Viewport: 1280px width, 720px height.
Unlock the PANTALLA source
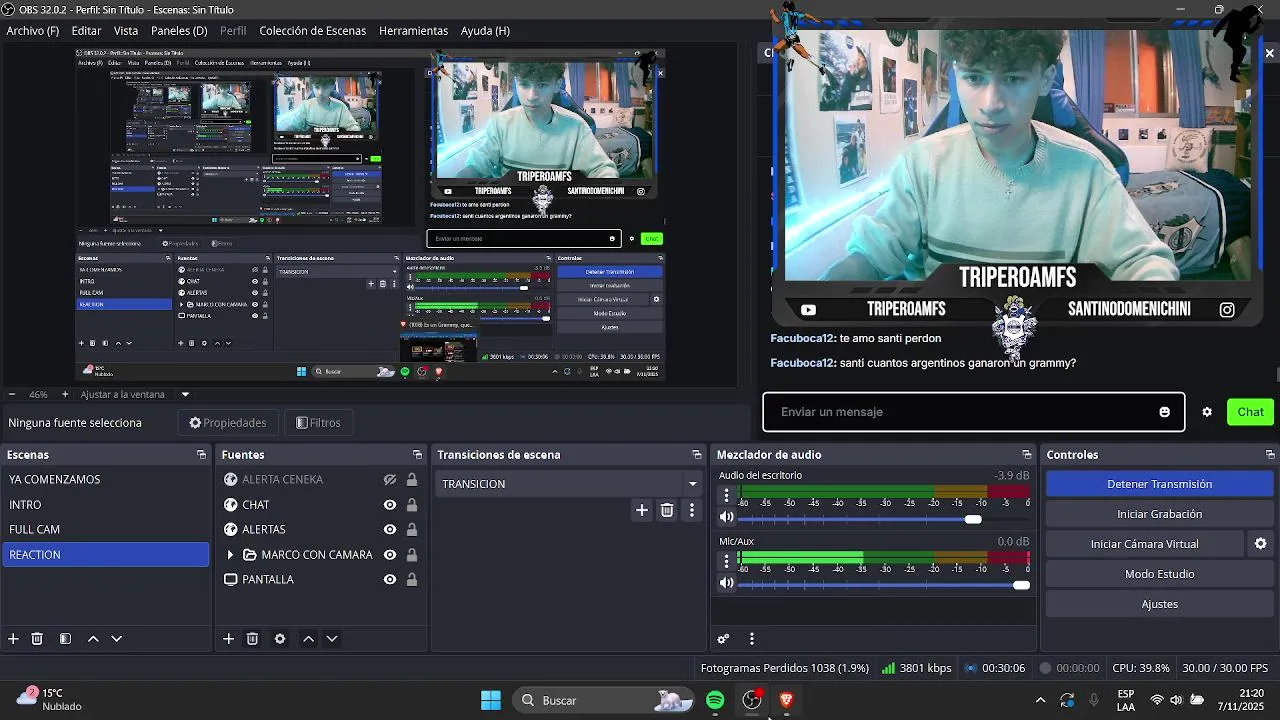(x=412, y=580)
